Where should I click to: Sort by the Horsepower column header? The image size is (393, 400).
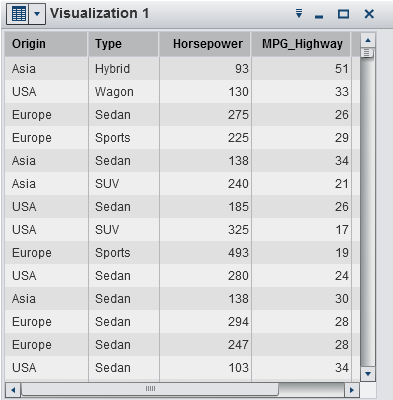click(205, 44)
